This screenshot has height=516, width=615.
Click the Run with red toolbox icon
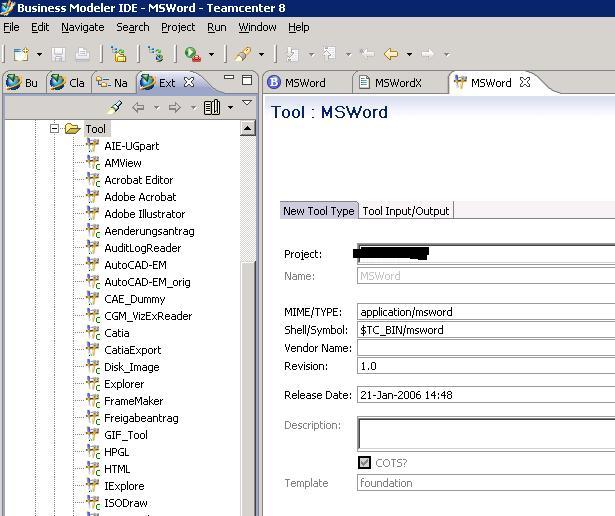click(193, 54)
